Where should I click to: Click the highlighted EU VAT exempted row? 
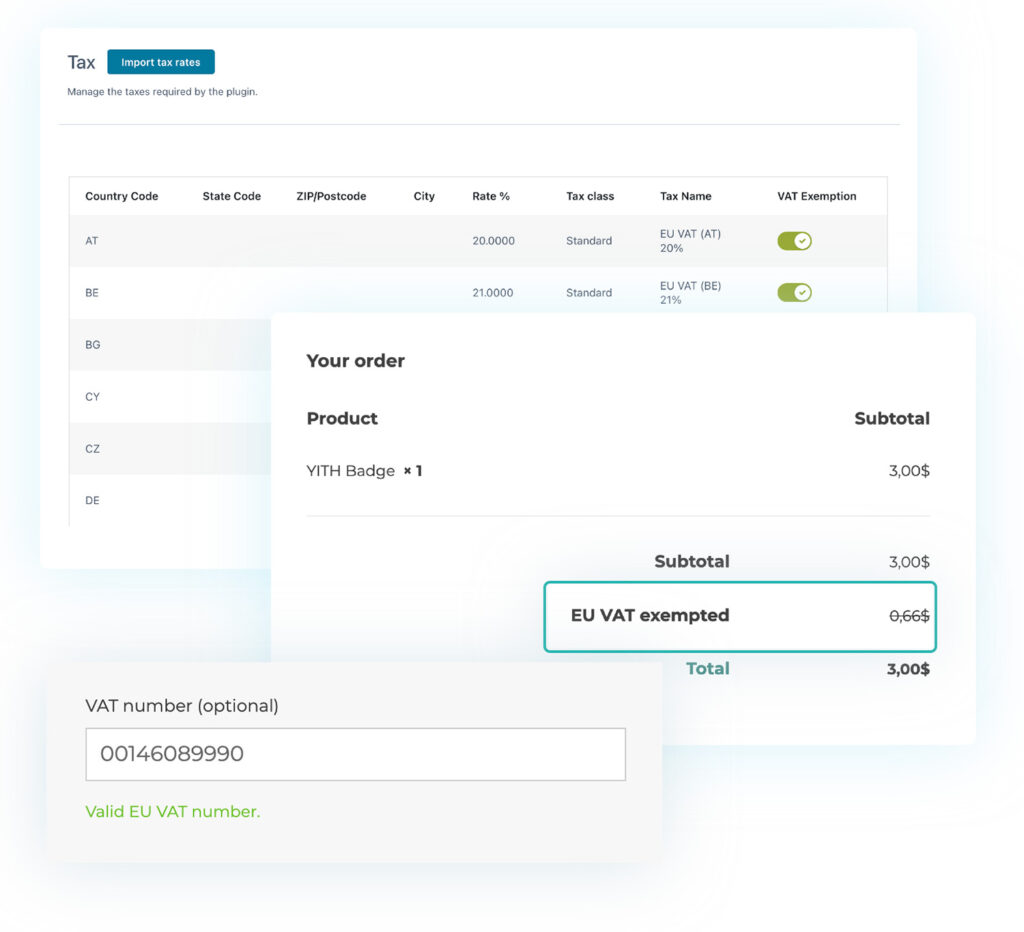(x=740, y=616)
